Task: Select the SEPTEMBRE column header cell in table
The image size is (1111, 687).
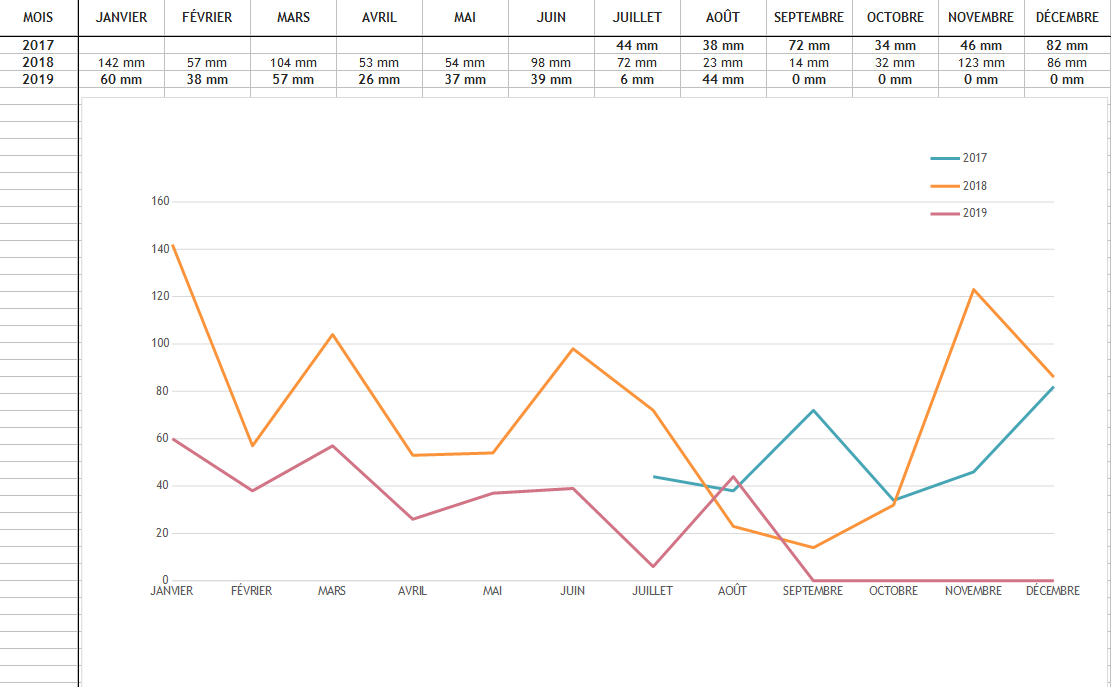Action: point(809,17)
